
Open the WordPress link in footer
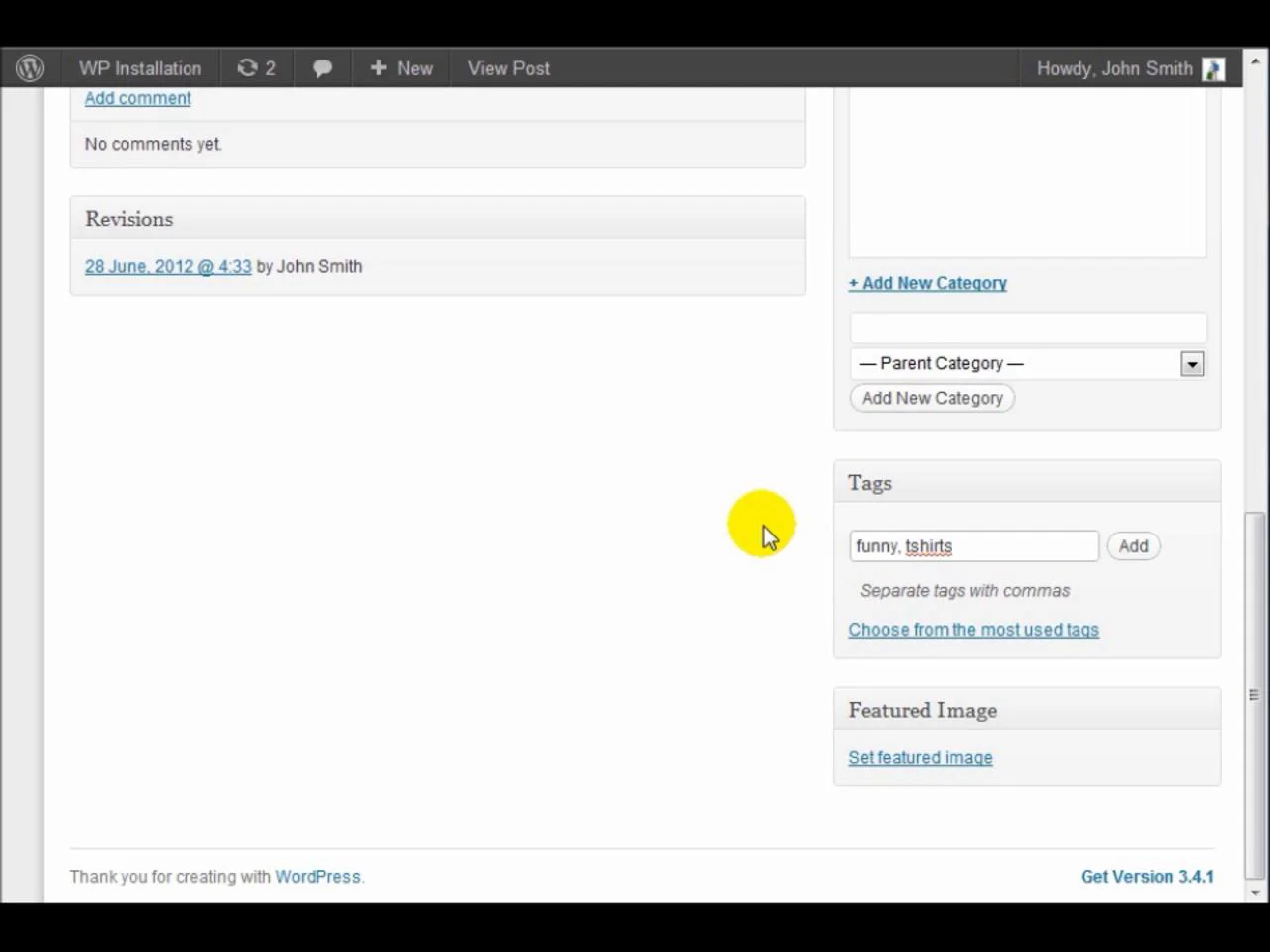(317, 877)
